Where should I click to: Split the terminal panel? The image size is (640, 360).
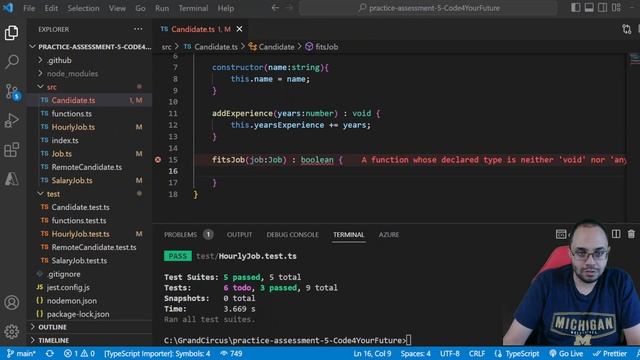click(616, 234)
